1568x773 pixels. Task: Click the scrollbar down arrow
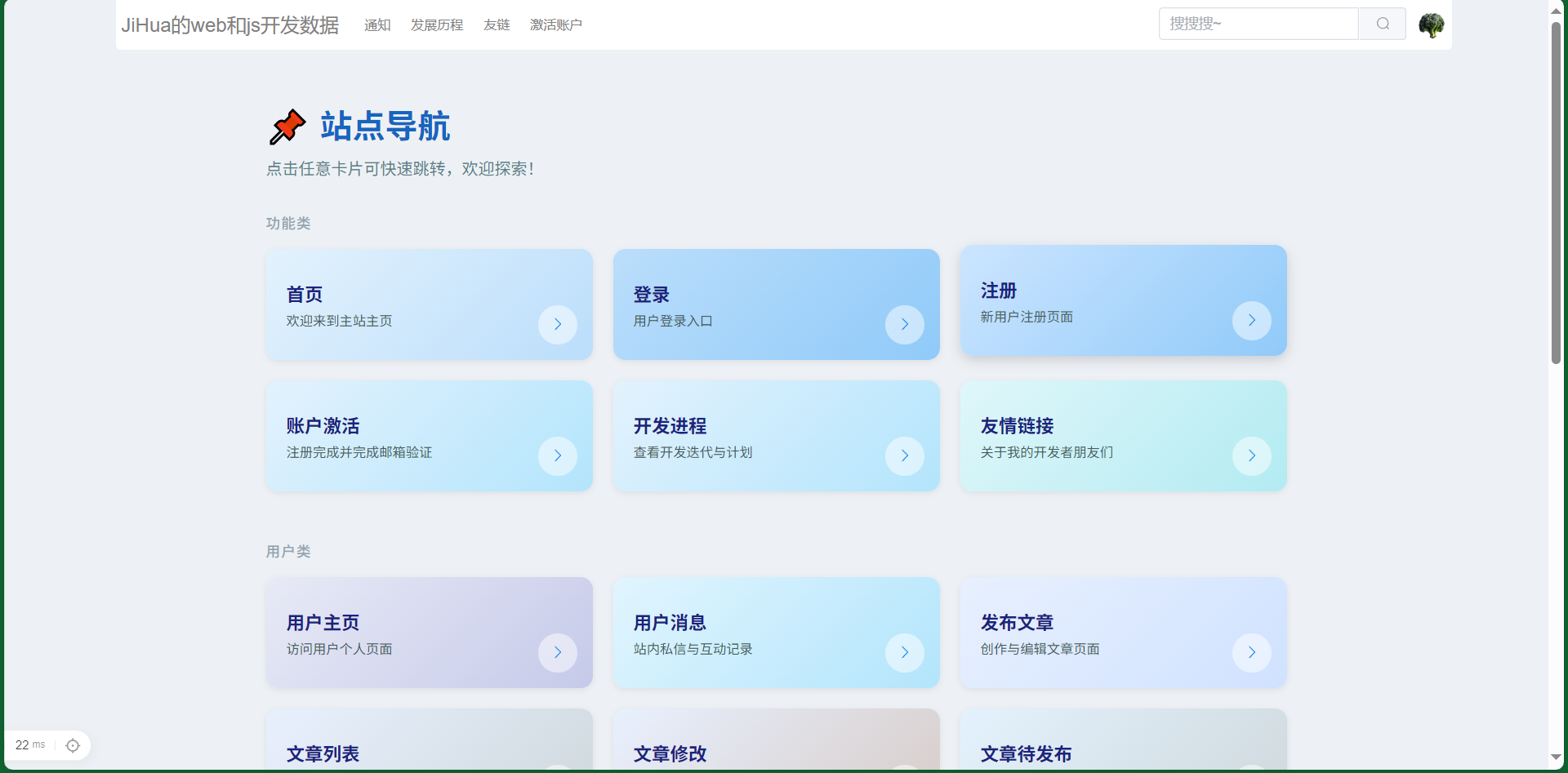(x=1557, y=757)
